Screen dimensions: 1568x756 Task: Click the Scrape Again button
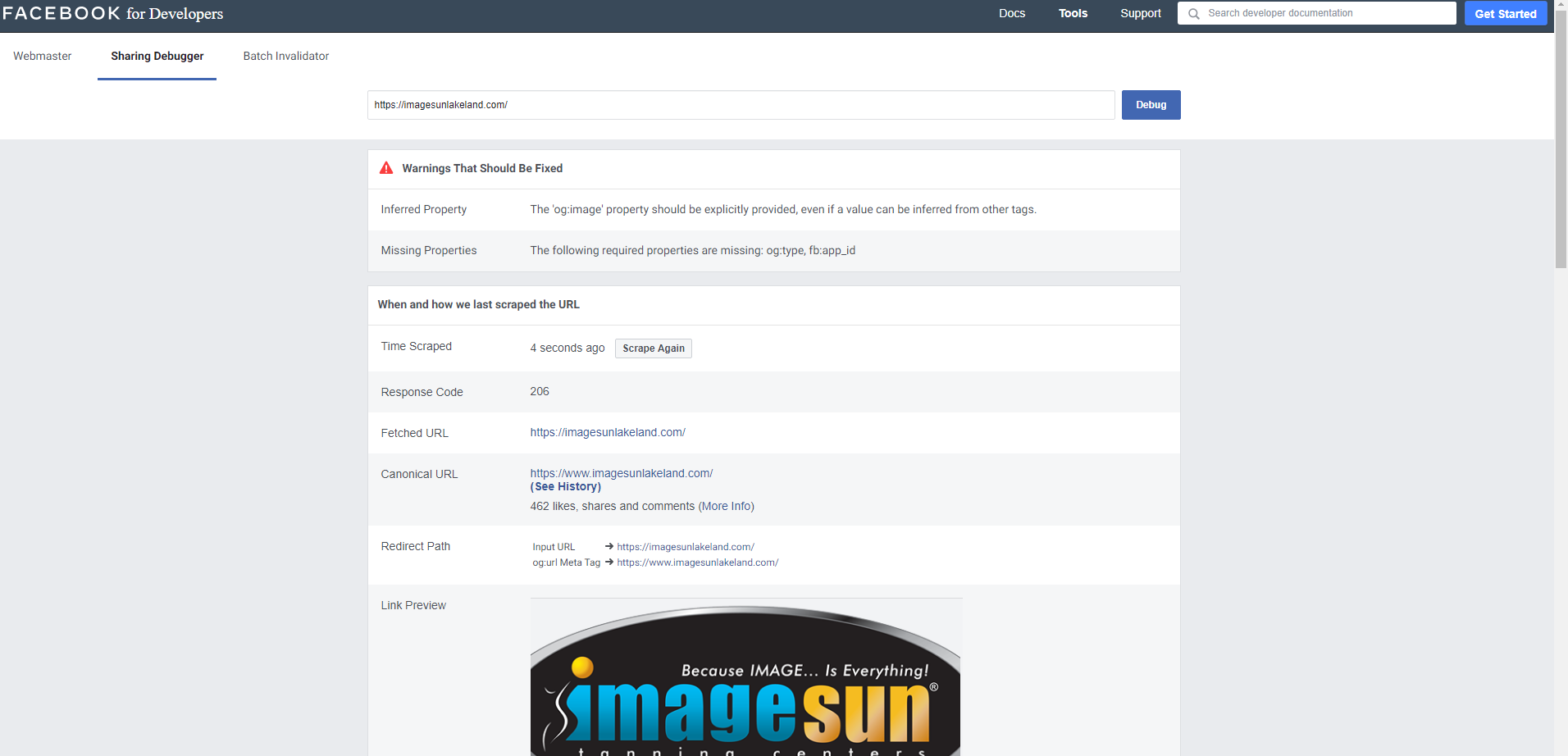pyautogui.click(x=654, y=348)
